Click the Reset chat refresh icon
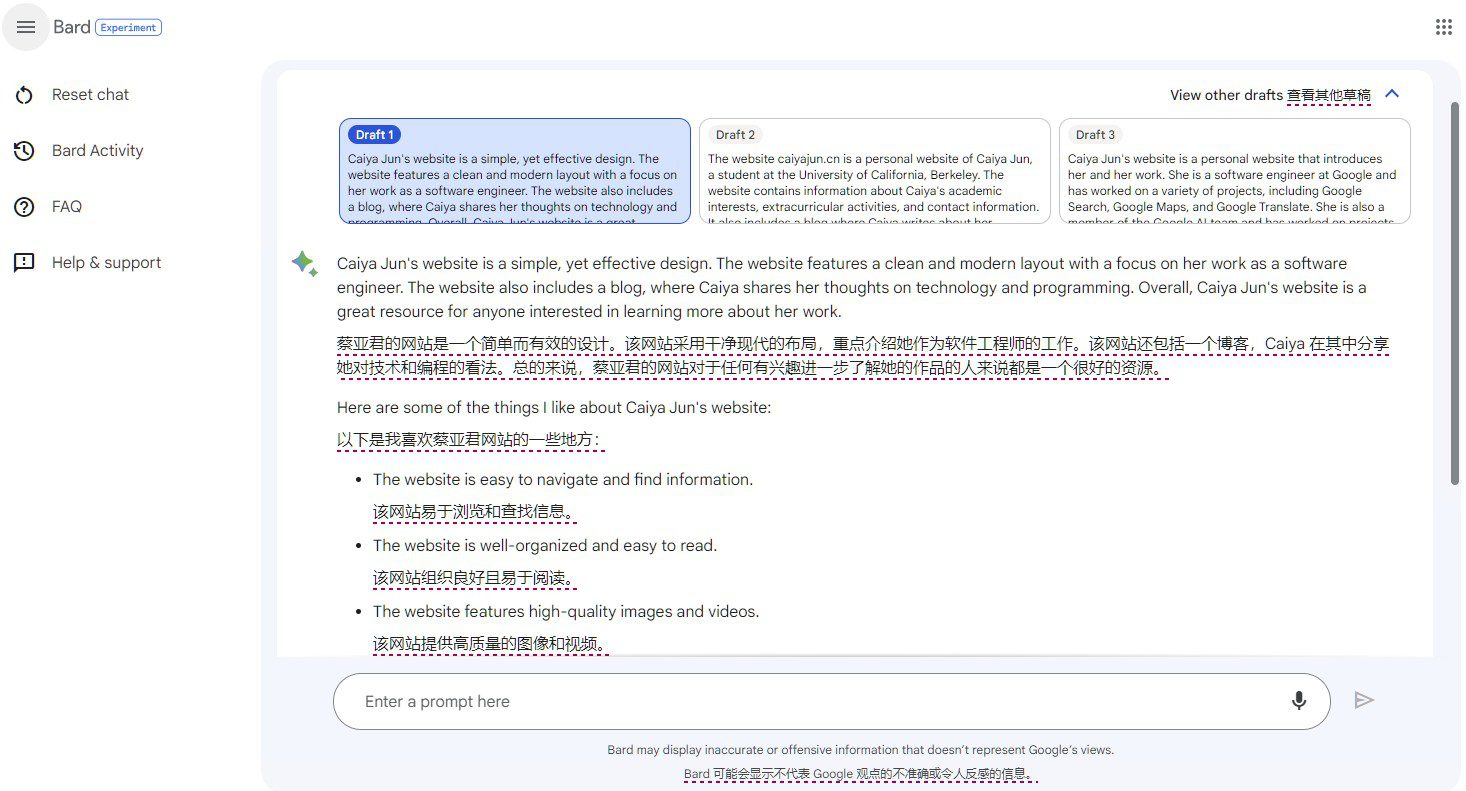The image size is (1466, 791). tap(24, 95)
